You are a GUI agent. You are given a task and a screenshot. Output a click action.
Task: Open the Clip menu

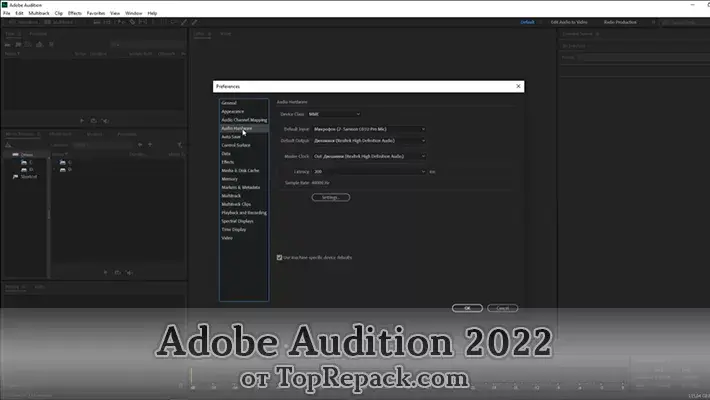coord(59,13)
